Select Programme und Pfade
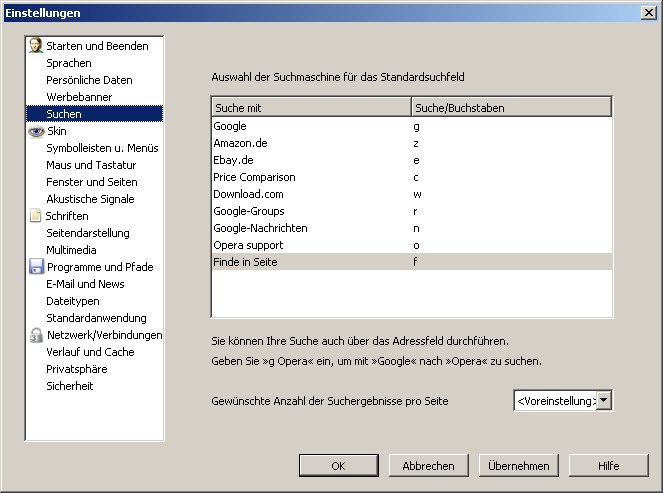 pyautogui.click(x=100, y=267)
